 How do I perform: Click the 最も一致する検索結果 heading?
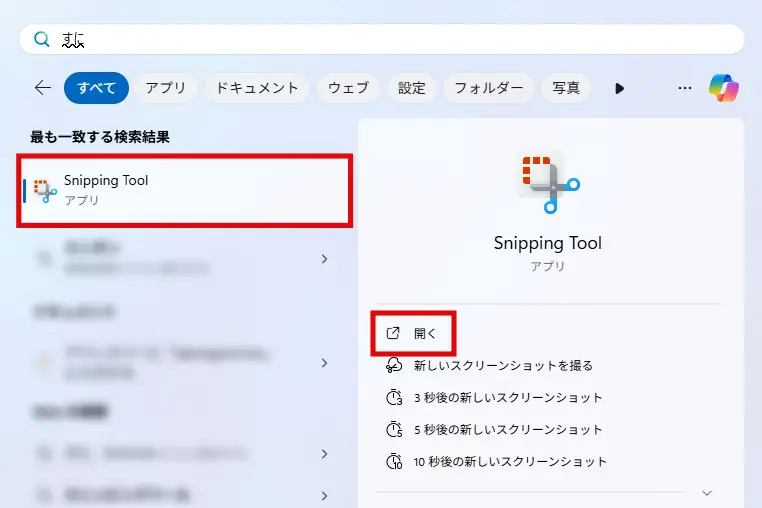coord(100,137)
